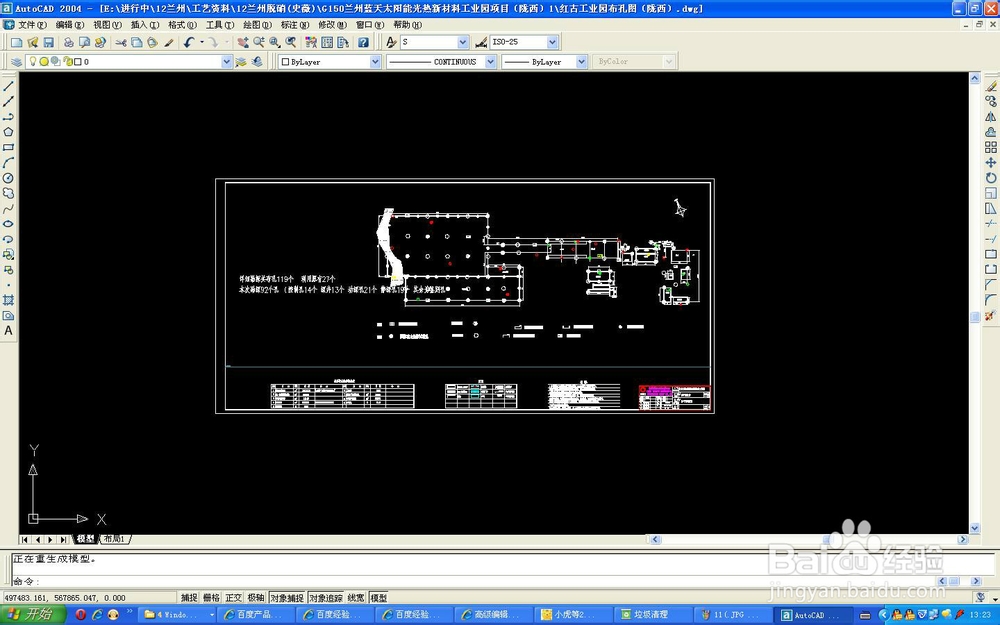The image size is (1000, 625).
Task: Expand the ByLayer color control dropdown
Action: pyautogui.click(x=375, y=62)
